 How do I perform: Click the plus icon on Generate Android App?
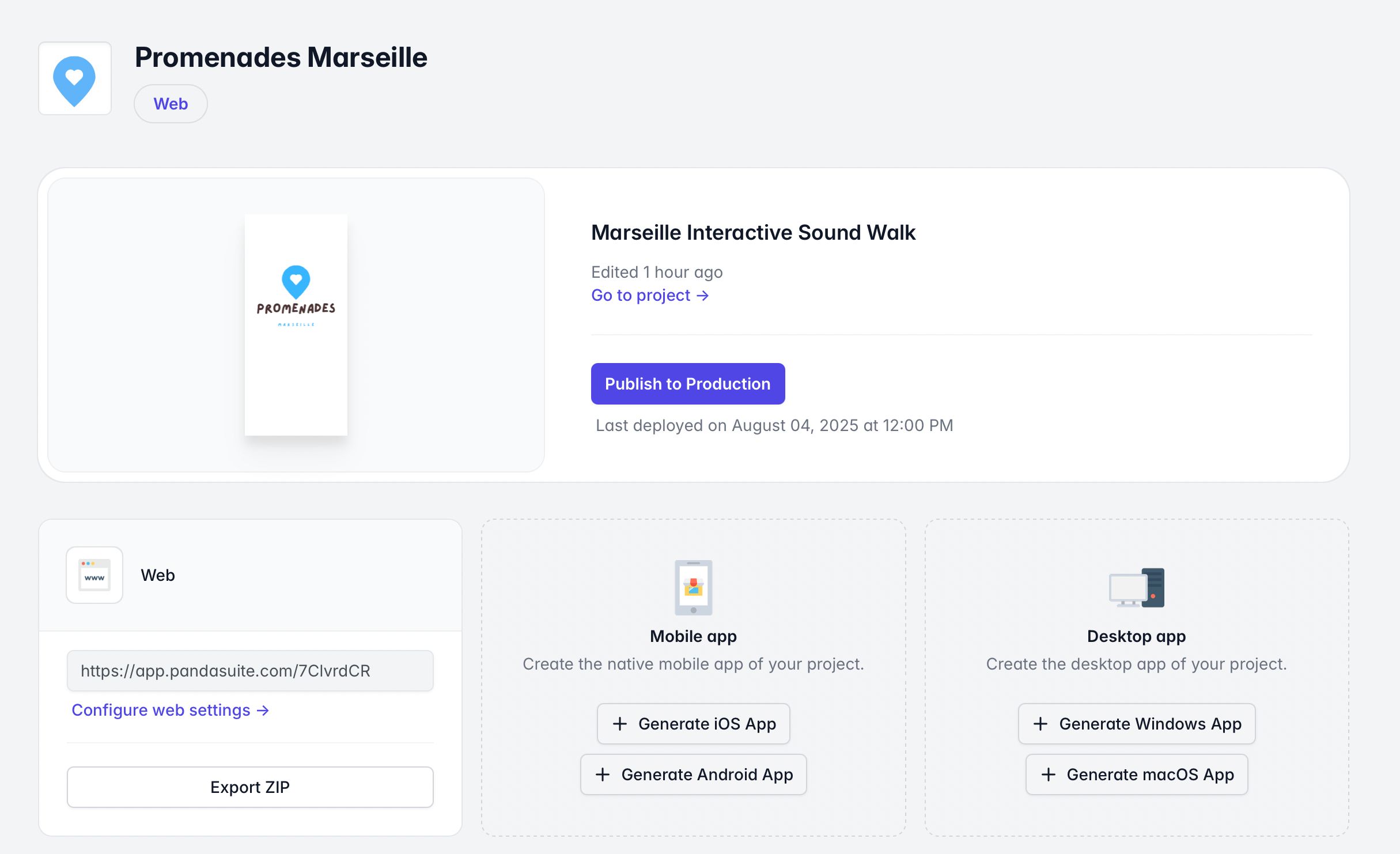tap(603, 774)
